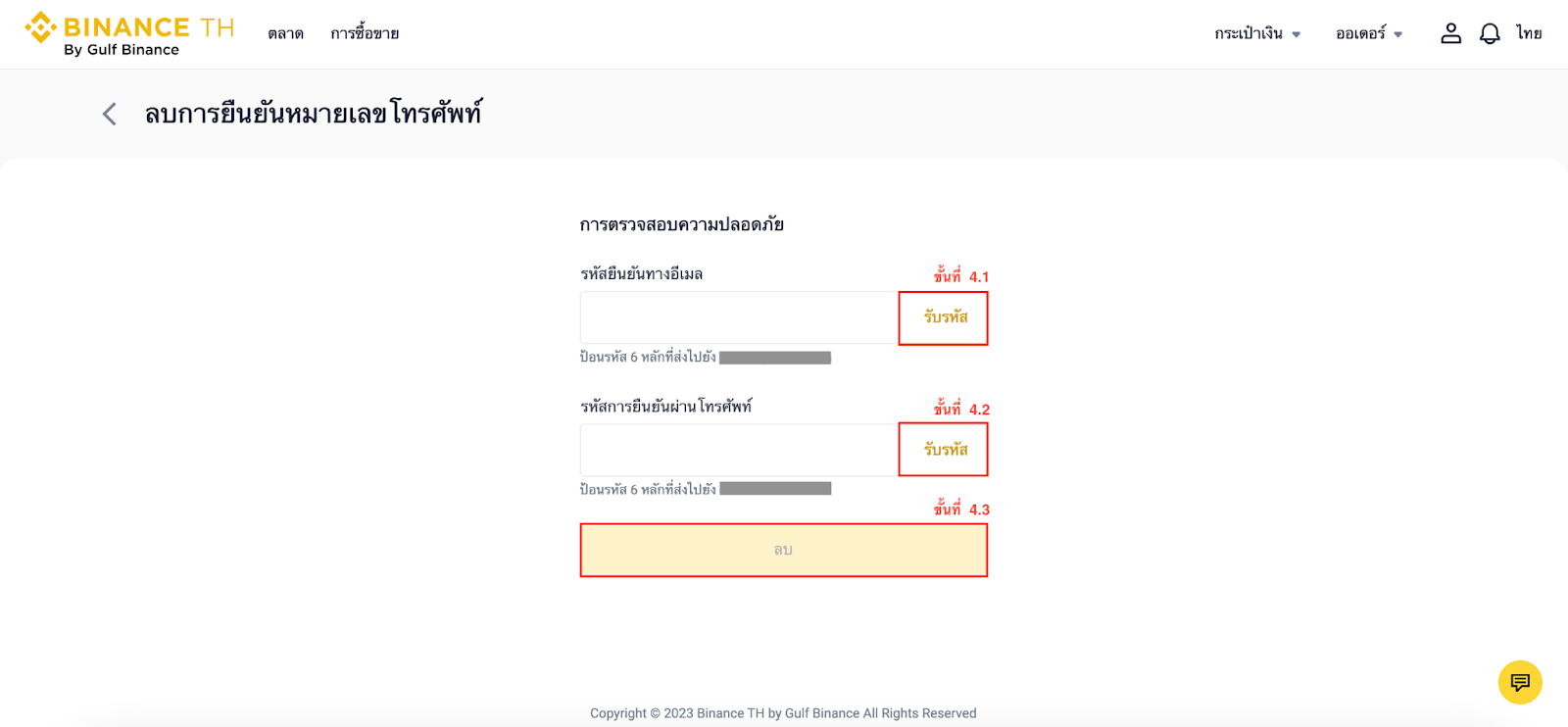Expand the ออเดอร์ orders dropdown
This screenshot has width=1568, height=727.
(1360, 33)
